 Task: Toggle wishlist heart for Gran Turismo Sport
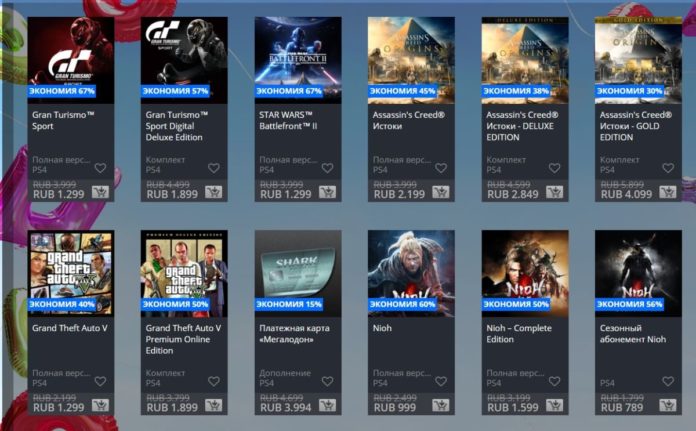click(x=100, y=168)
